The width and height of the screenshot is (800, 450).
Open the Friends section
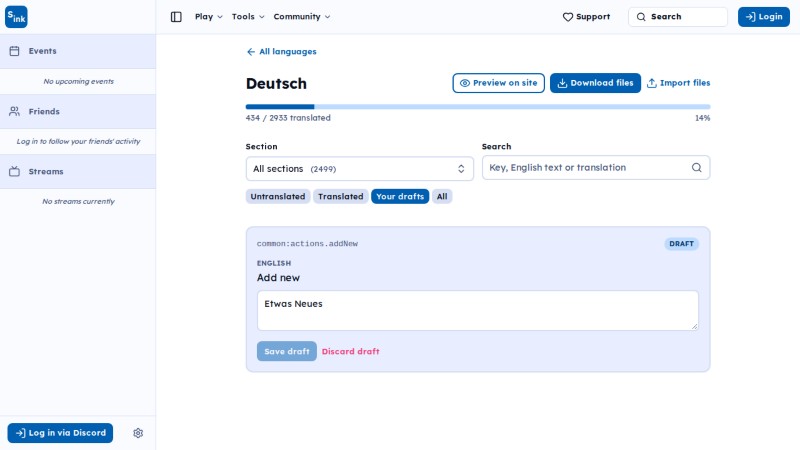tap(78, 111)
